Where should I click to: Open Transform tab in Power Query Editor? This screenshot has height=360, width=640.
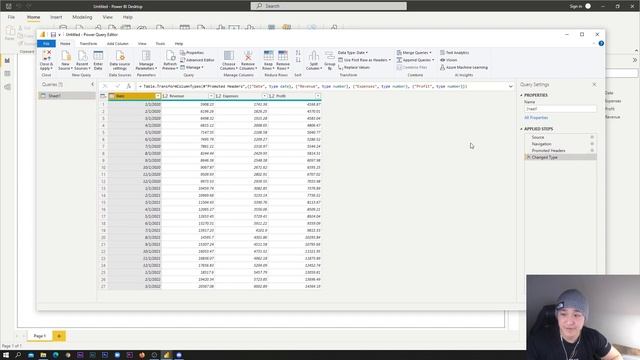point(88,44)
